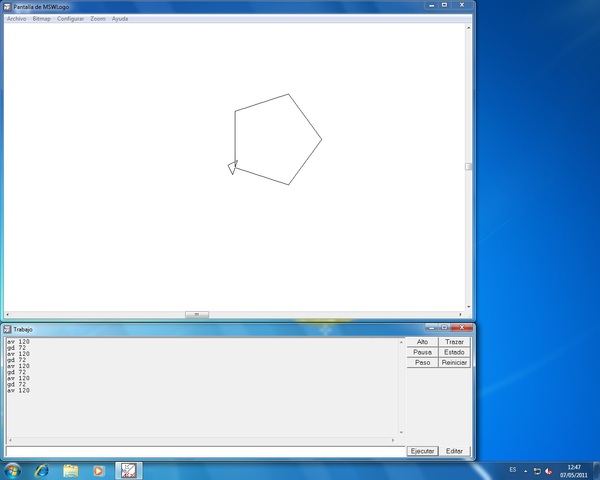Viewport: 600px width, 480px height.
Task: Click the history pane scroll up arrow
Action: click(401, 342)
